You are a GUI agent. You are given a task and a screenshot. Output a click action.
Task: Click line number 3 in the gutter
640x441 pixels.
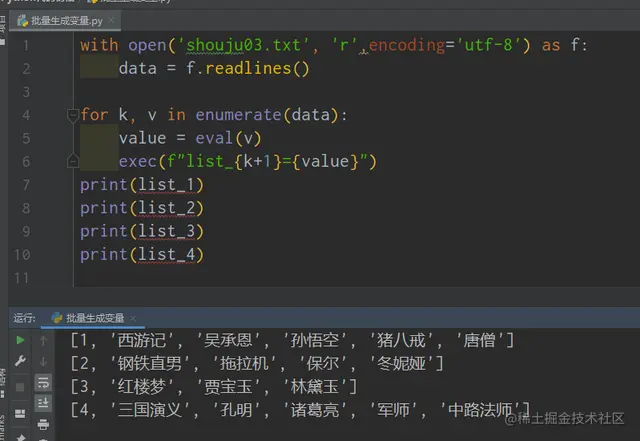click(x=26, y=92)
